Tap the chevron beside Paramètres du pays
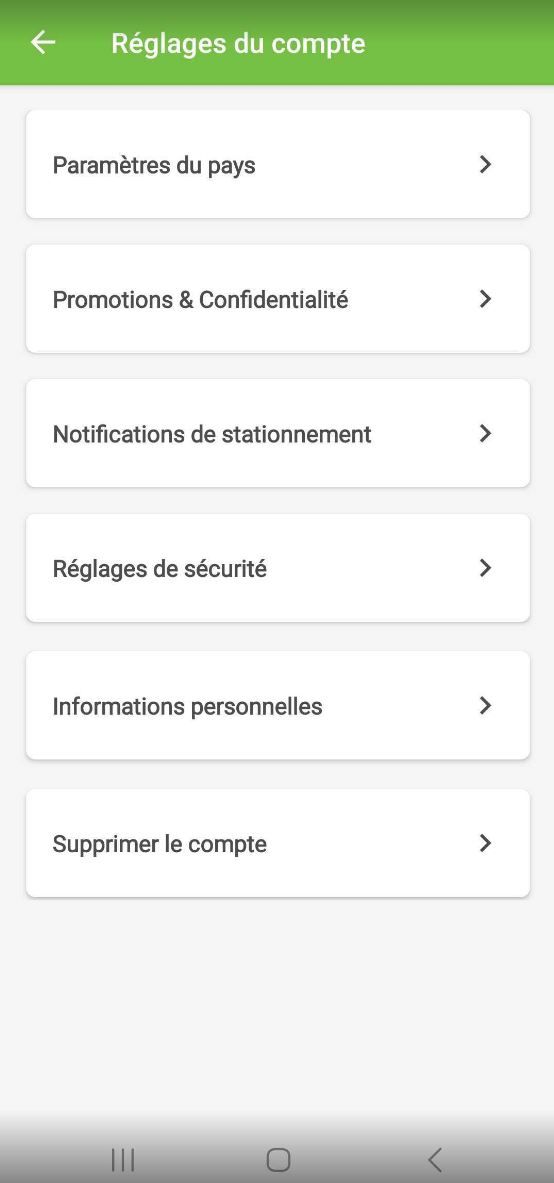 485,164
